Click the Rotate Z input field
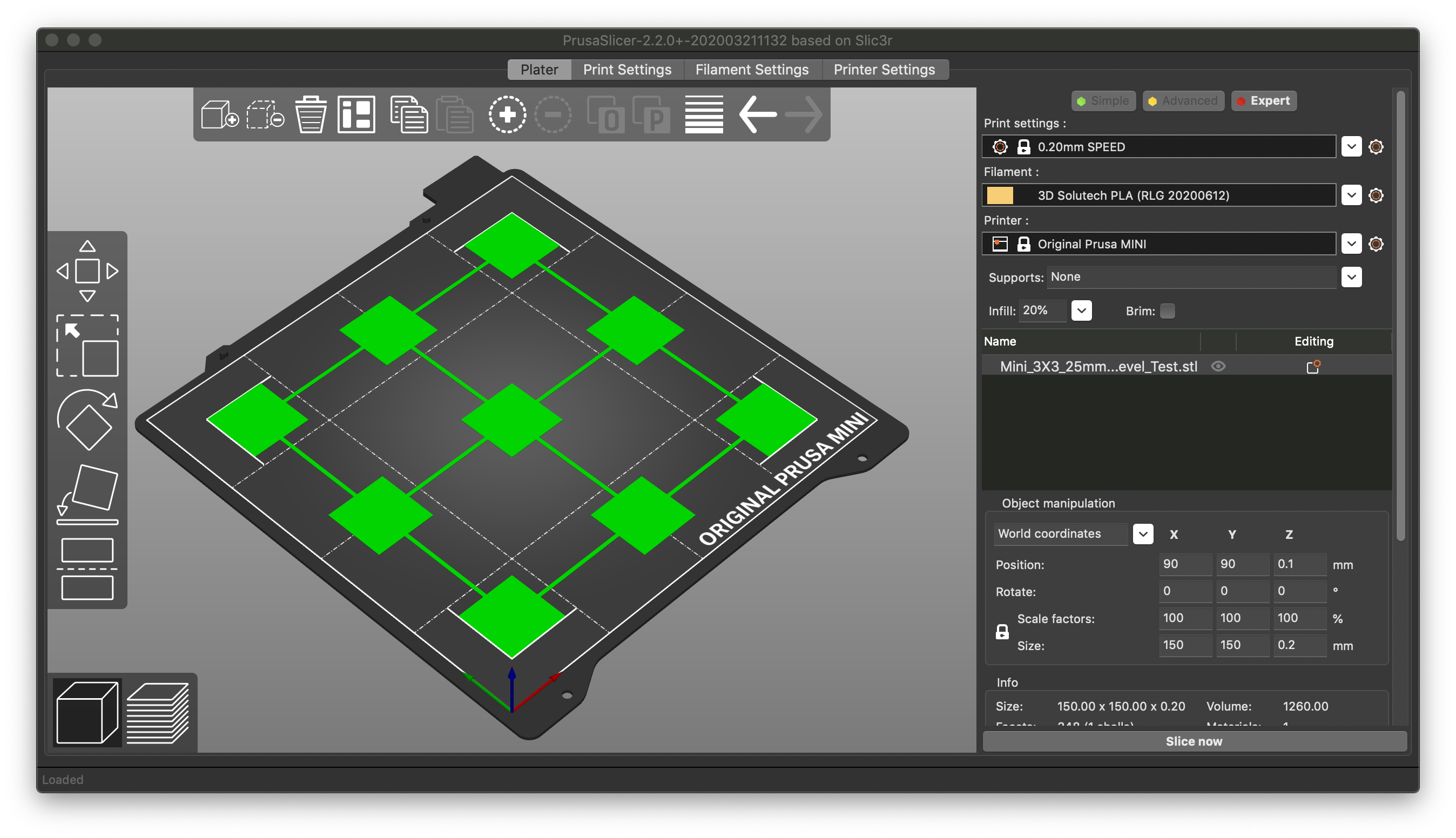This screenshot has width=1456, height=838. tap(1299, 591)
